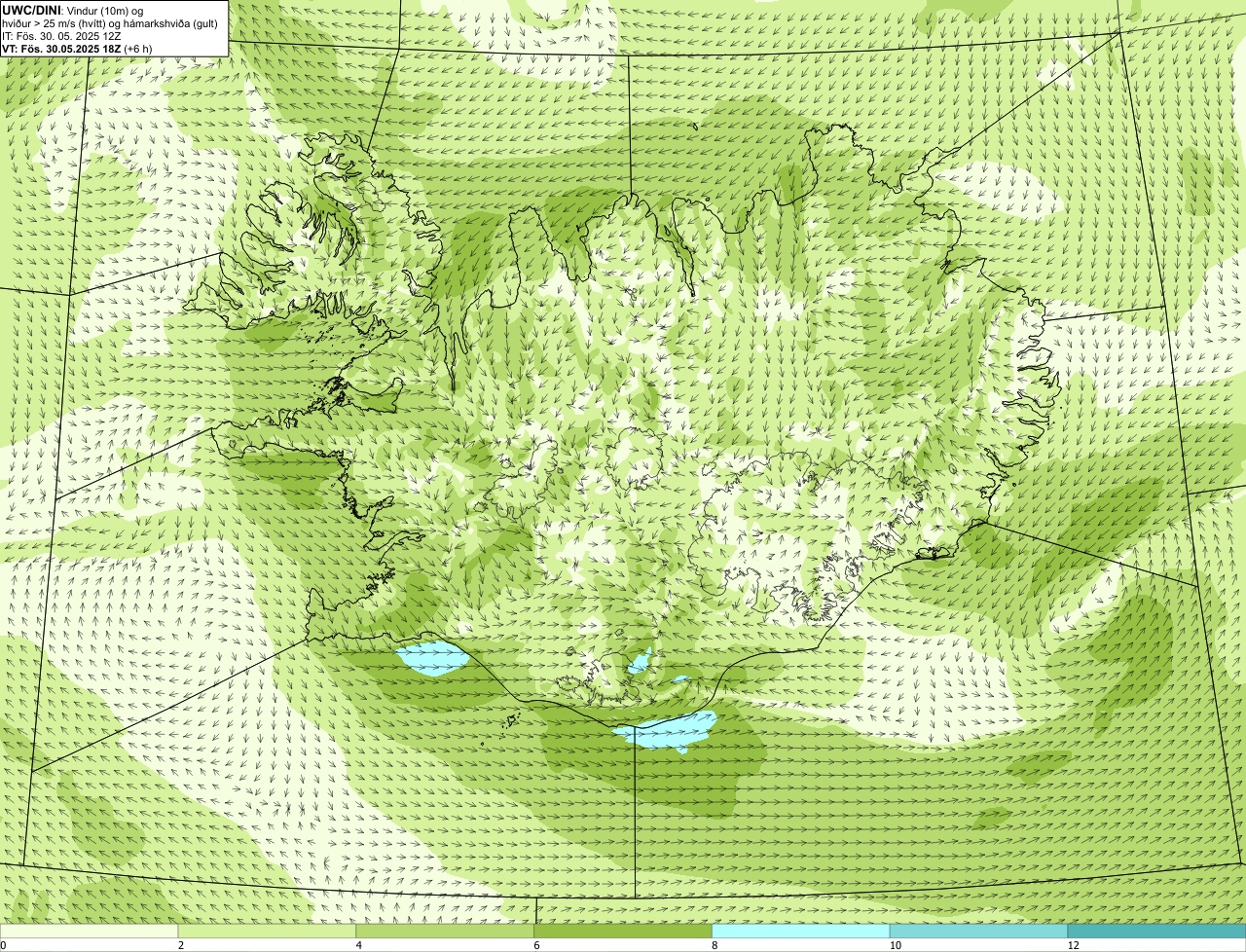The width and height of the screenshot is (1246, 952).
Task: Click the 2–4 m/s legend color segment
Action: point(268,931)
